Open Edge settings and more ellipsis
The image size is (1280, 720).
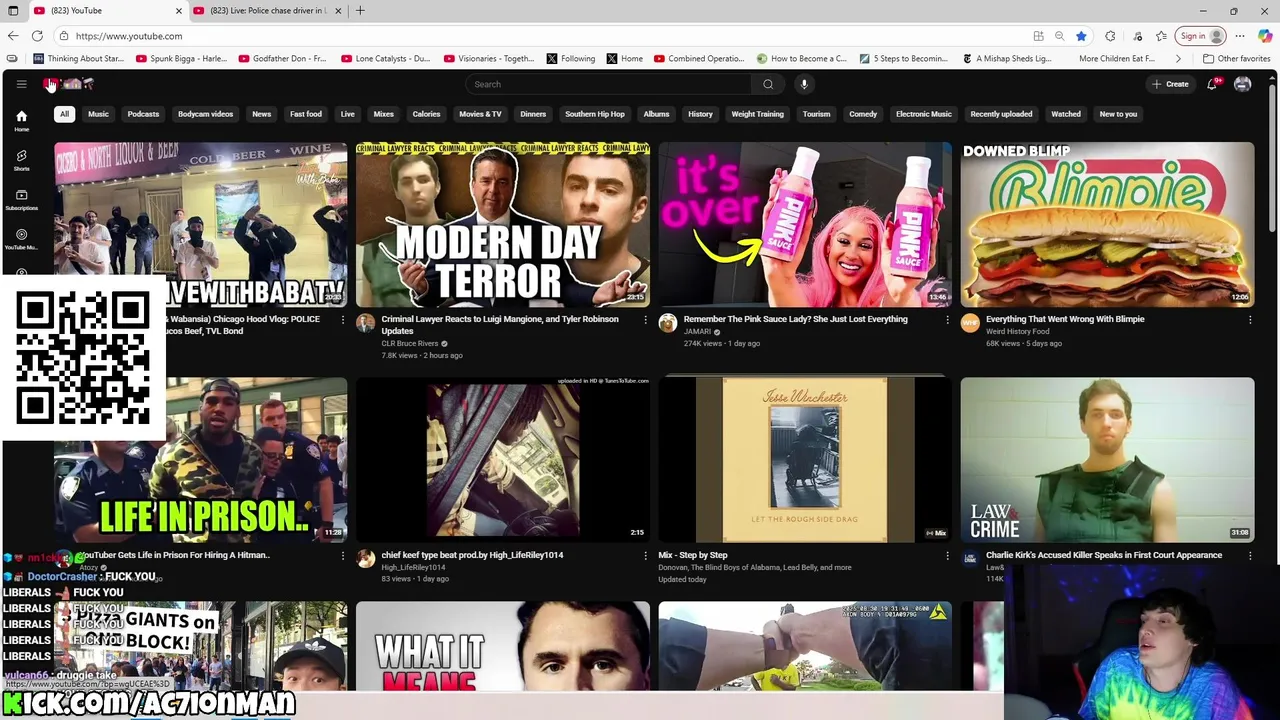click(x=1240, y=36)
